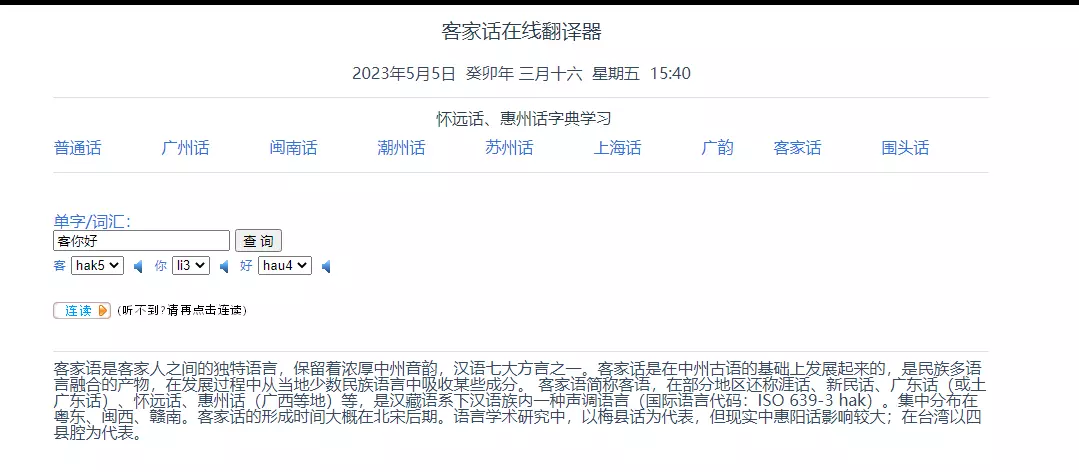
Task: Play audio for character 客
Action: [138, 266]
